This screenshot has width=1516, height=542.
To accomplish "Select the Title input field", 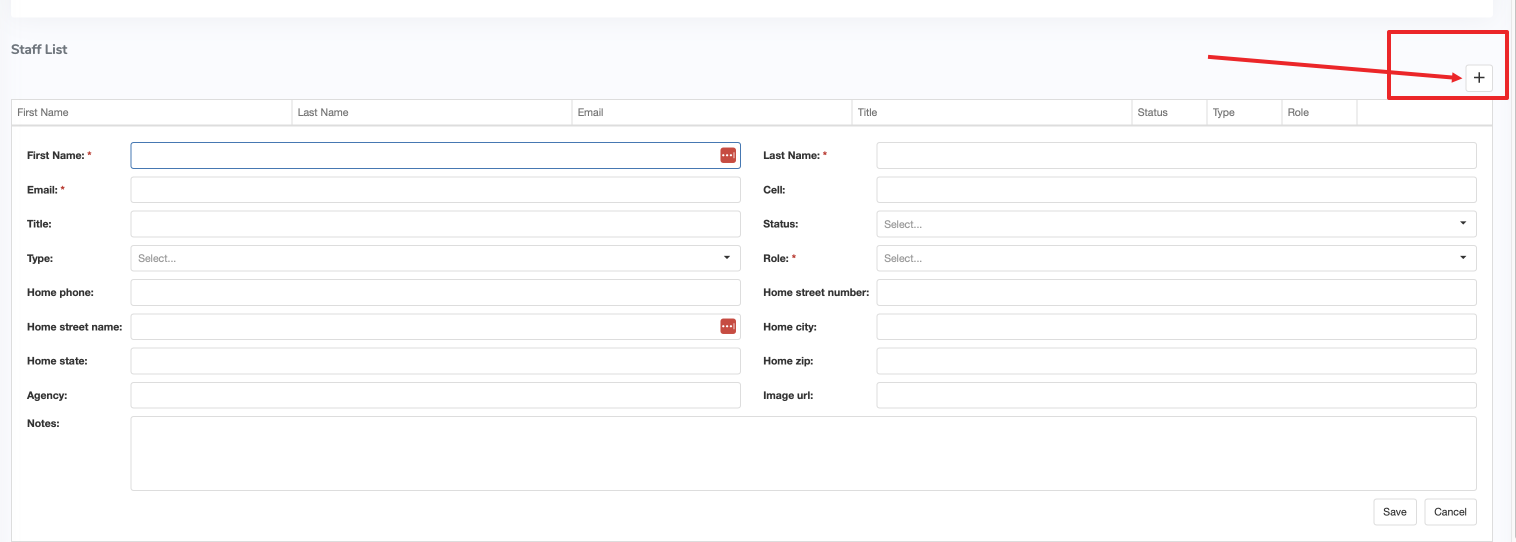I will pyautogui.click(x=436, y=224).
